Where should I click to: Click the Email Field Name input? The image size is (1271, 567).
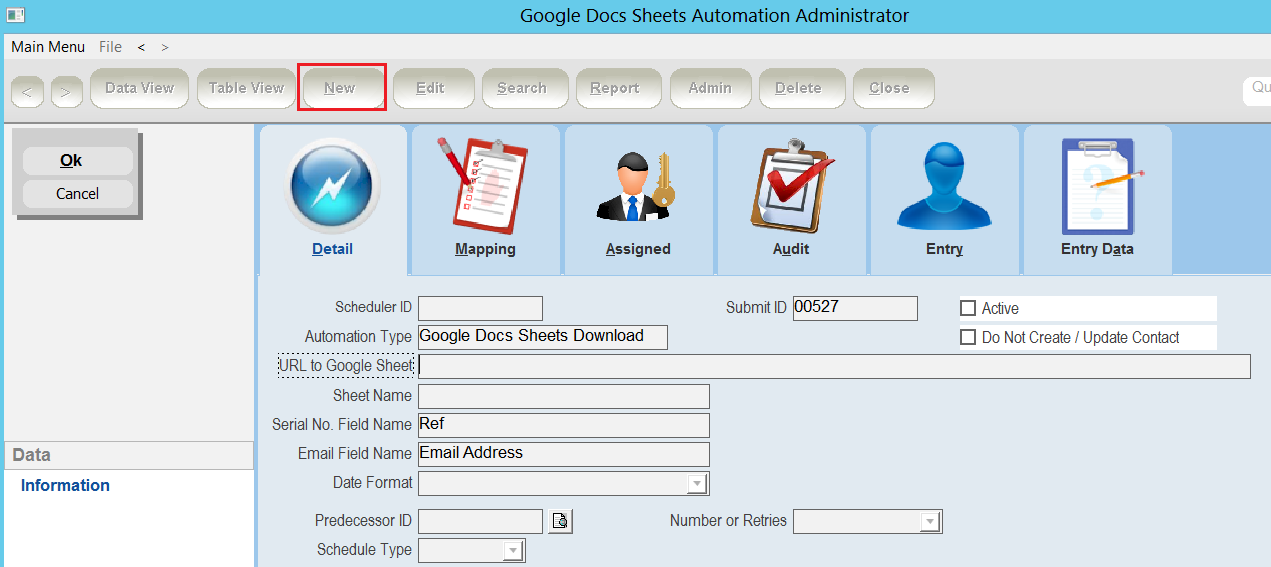(x=564, y=454)
